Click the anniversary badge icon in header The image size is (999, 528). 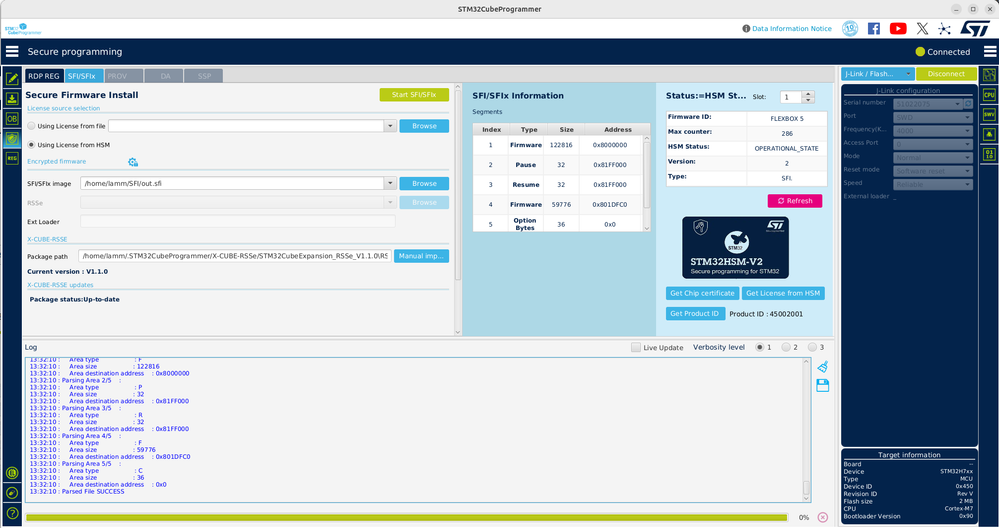click(x=849, y=29)
